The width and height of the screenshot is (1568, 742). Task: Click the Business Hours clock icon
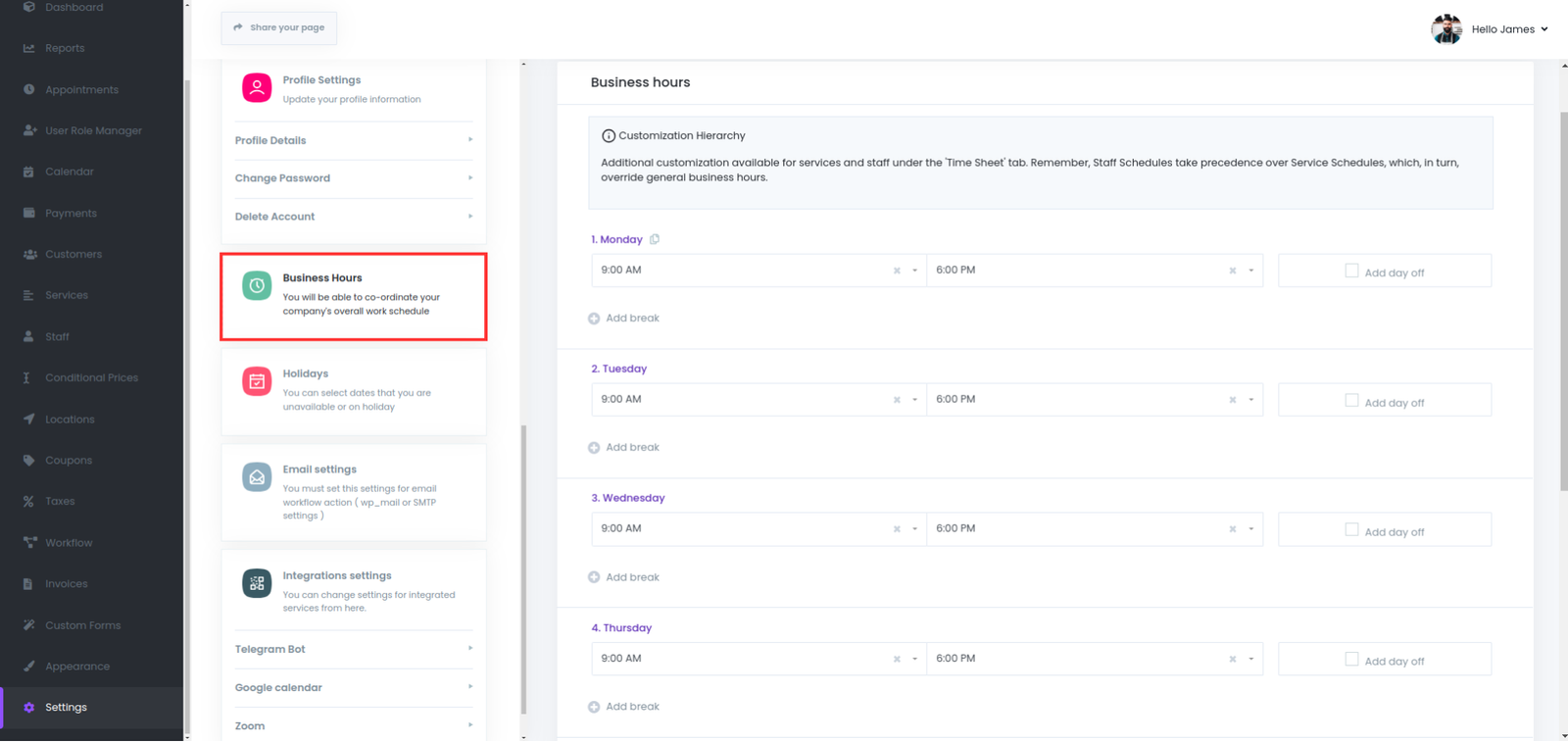tap(257, 285)
